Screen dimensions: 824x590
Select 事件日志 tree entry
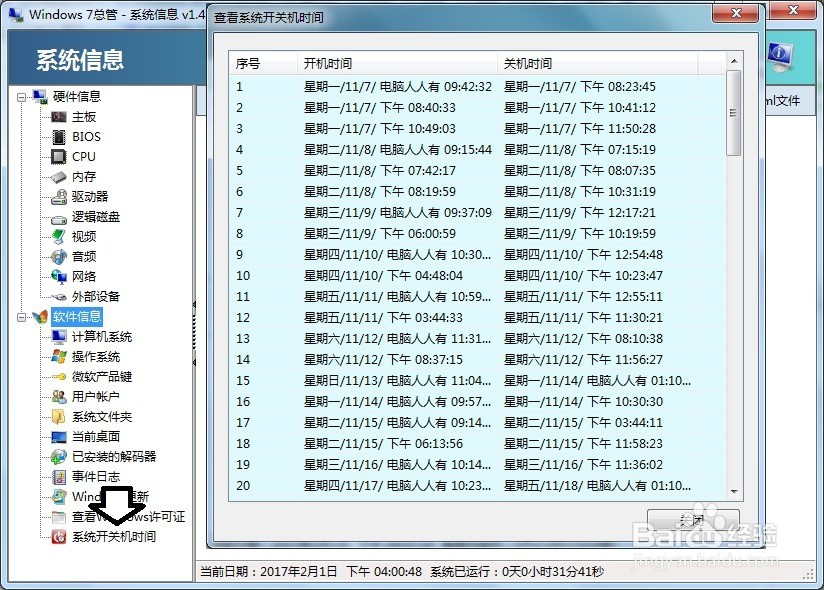96,477
